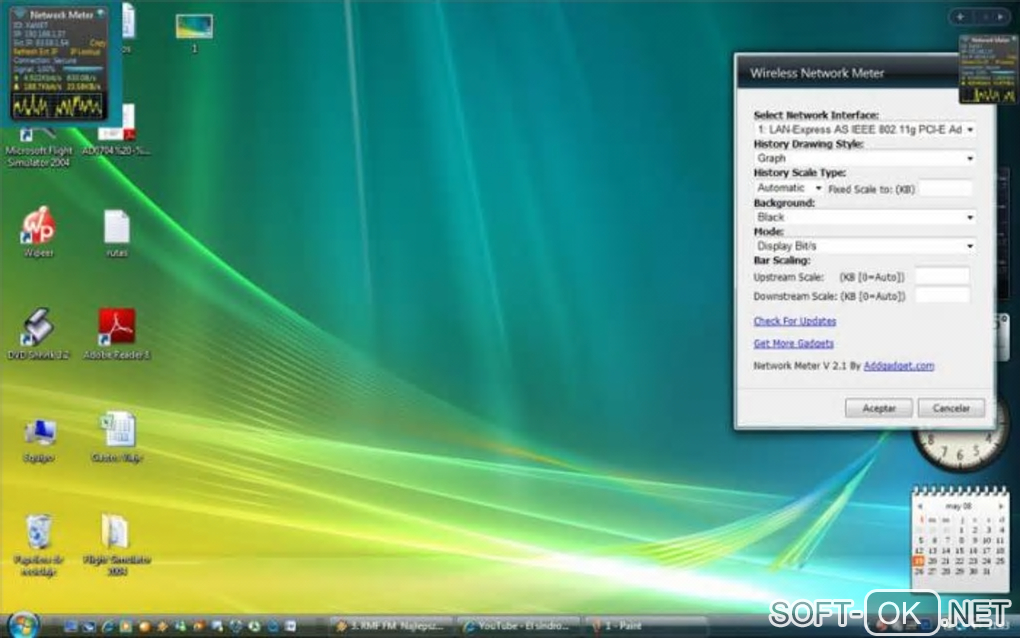The width and height of the screenshot is (1020, 638).
Task: Click the Get More Gadgets link
Action: click(x=794, y=343)
